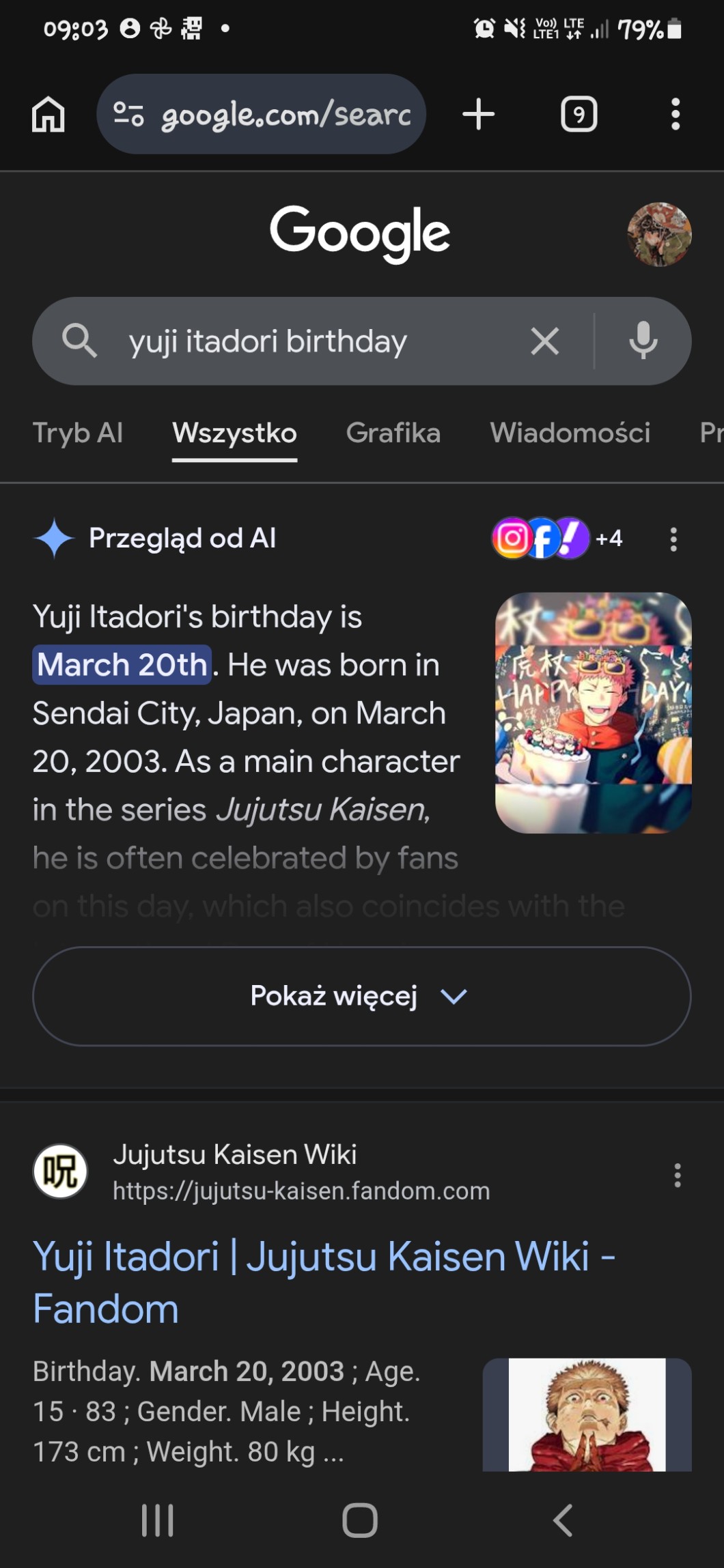Screen dimensions: 724x1568
Task: Clear the search query with X
Action: [x=544, y=341]
